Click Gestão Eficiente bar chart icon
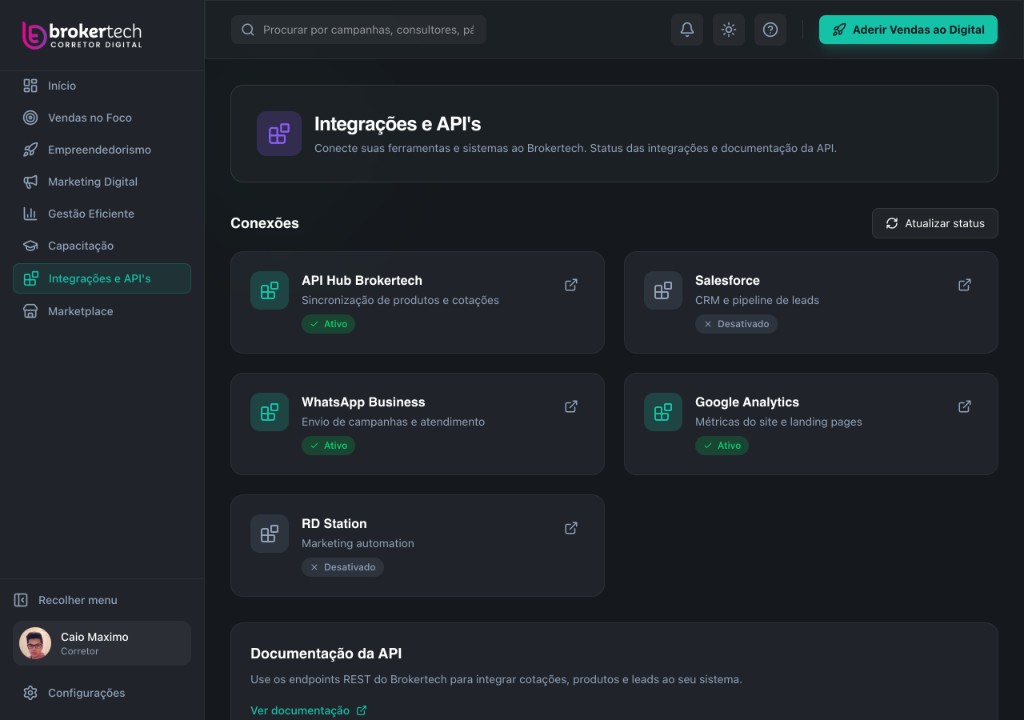1024x720 pixels. (x=30, y=214)
